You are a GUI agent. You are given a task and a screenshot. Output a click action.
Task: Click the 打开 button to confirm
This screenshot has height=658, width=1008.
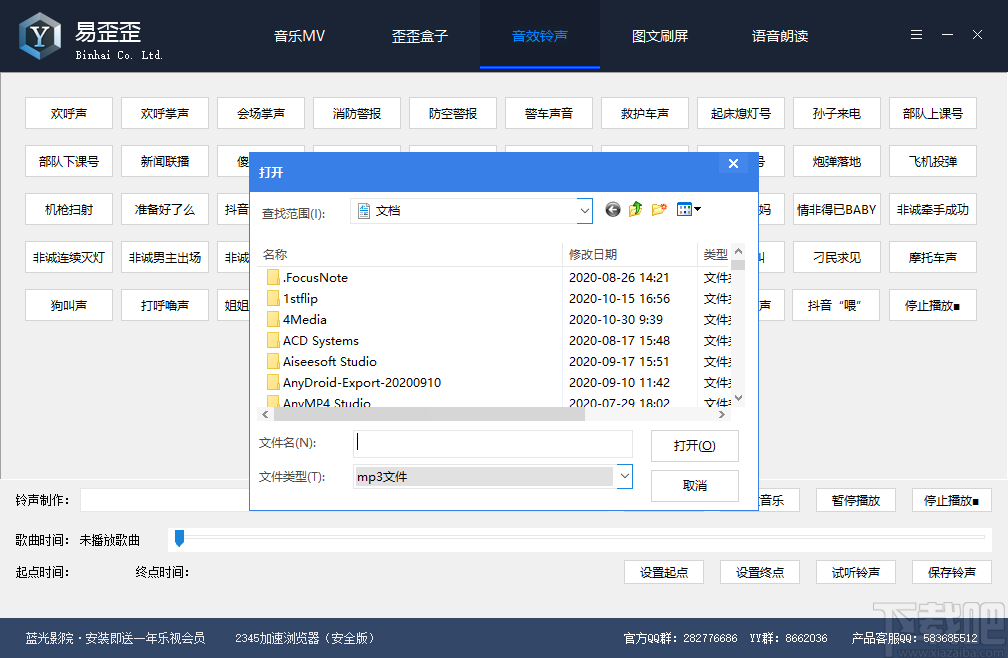point(694,445)
